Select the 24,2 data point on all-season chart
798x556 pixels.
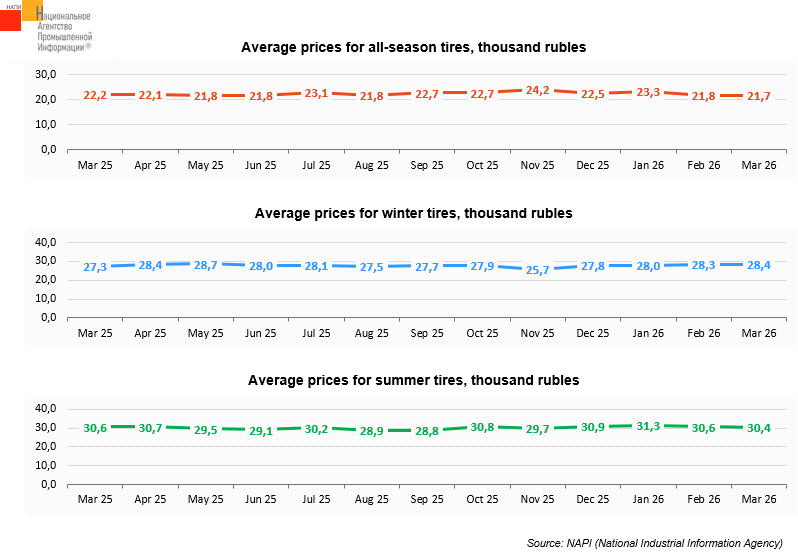(538, 91)
